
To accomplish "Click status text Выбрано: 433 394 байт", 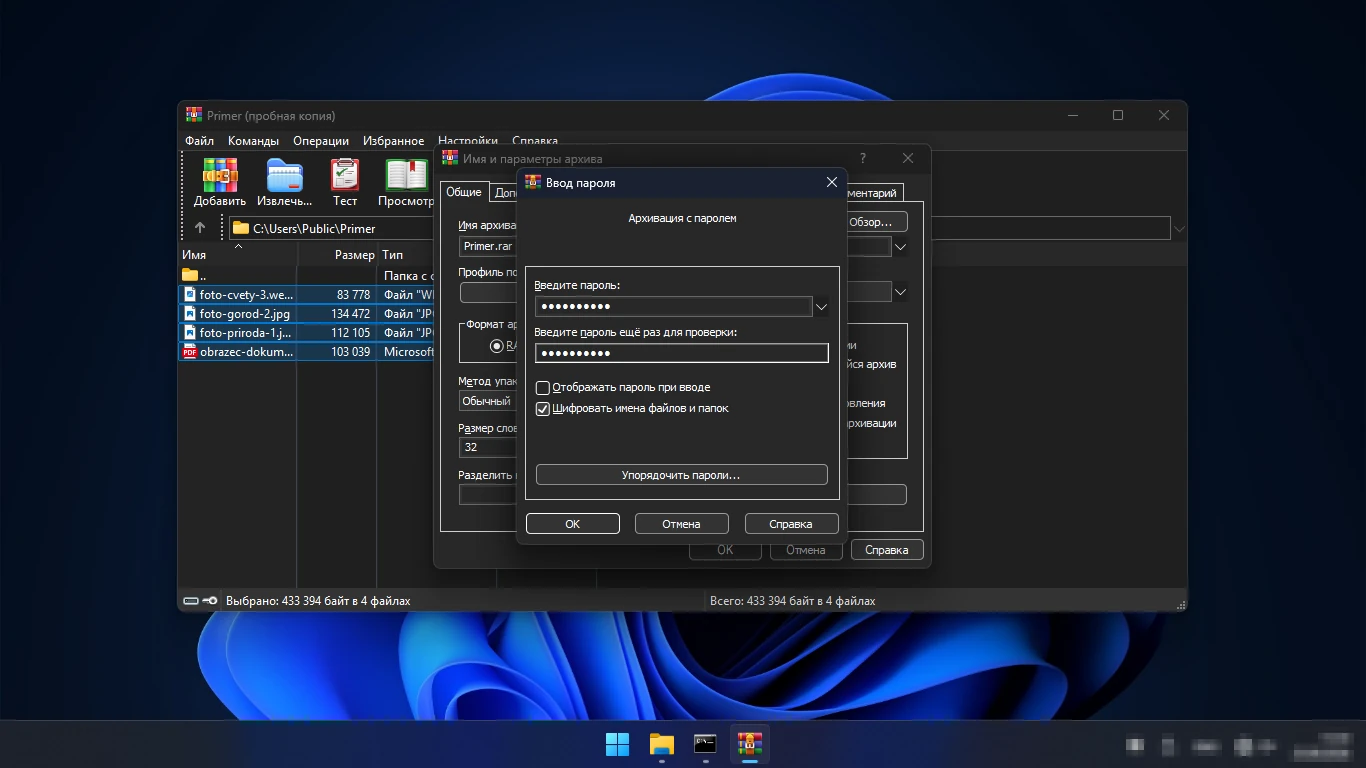I will [318, 601].
